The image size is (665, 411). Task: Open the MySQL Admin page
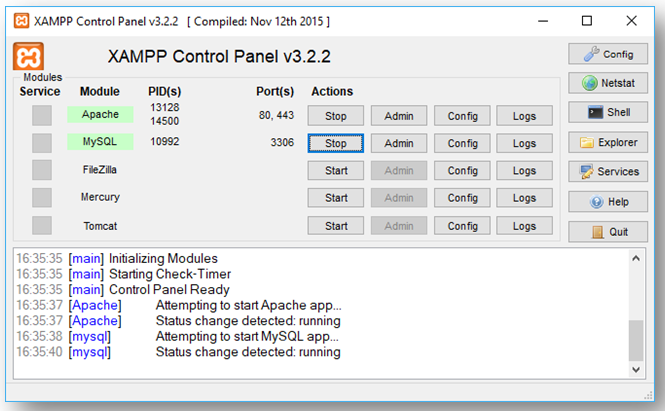[x=399, y=143]
